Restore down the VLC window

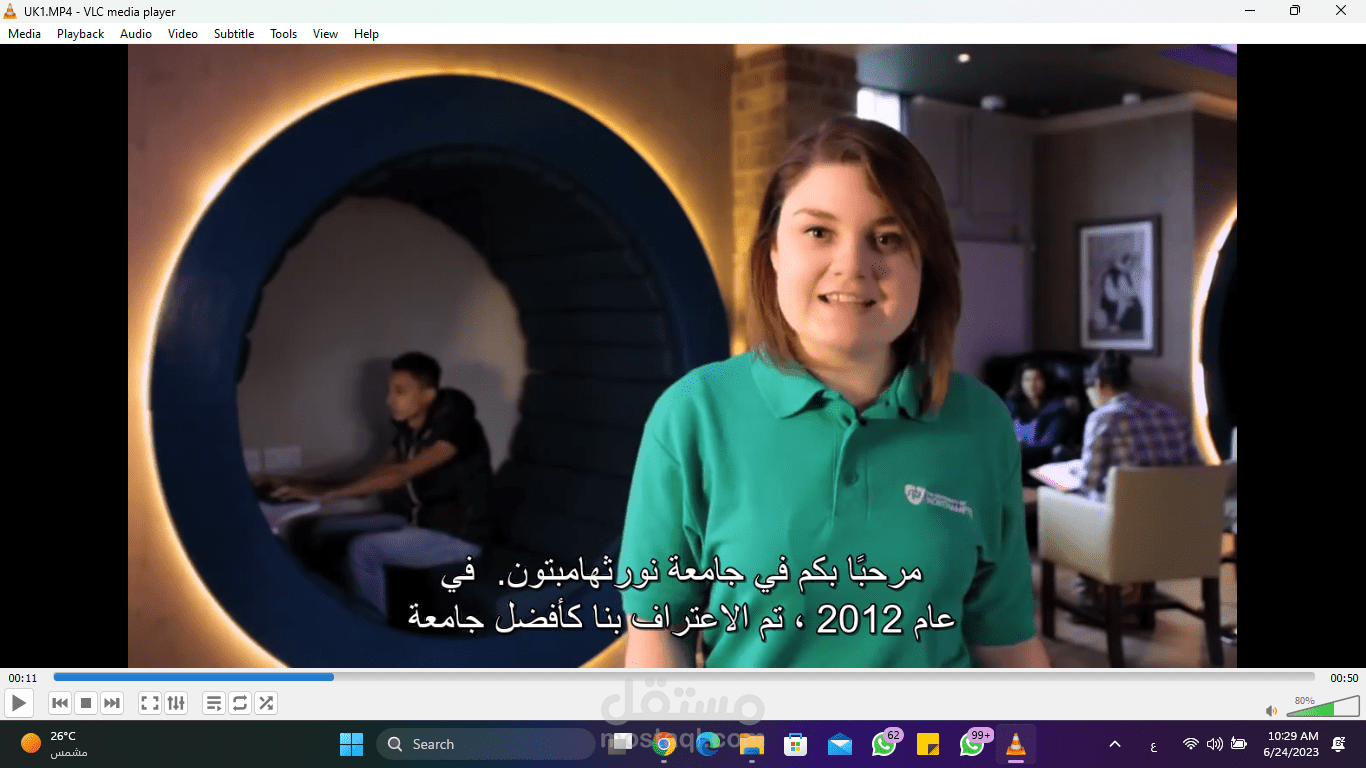[x=1295, y=11]
